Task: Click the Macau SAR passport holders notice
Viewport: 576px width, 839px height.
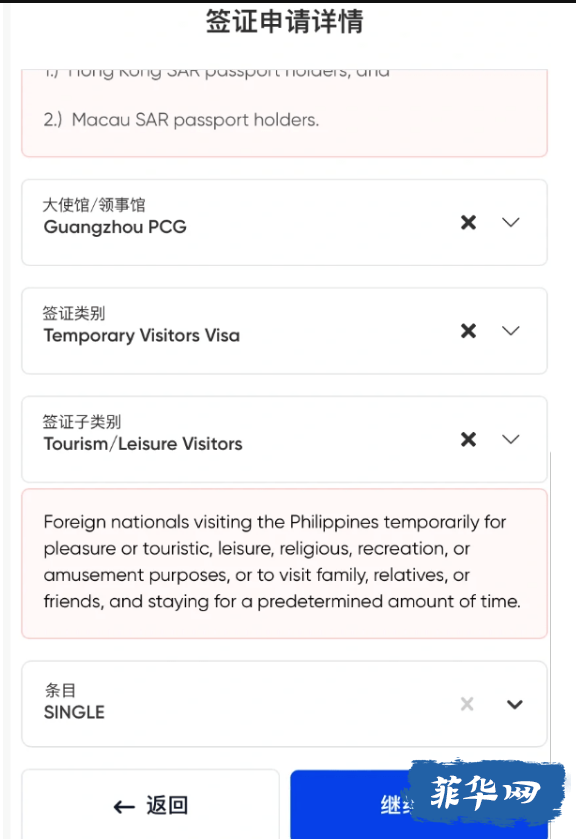Action: pyautogui.click(x=181, y=120)
